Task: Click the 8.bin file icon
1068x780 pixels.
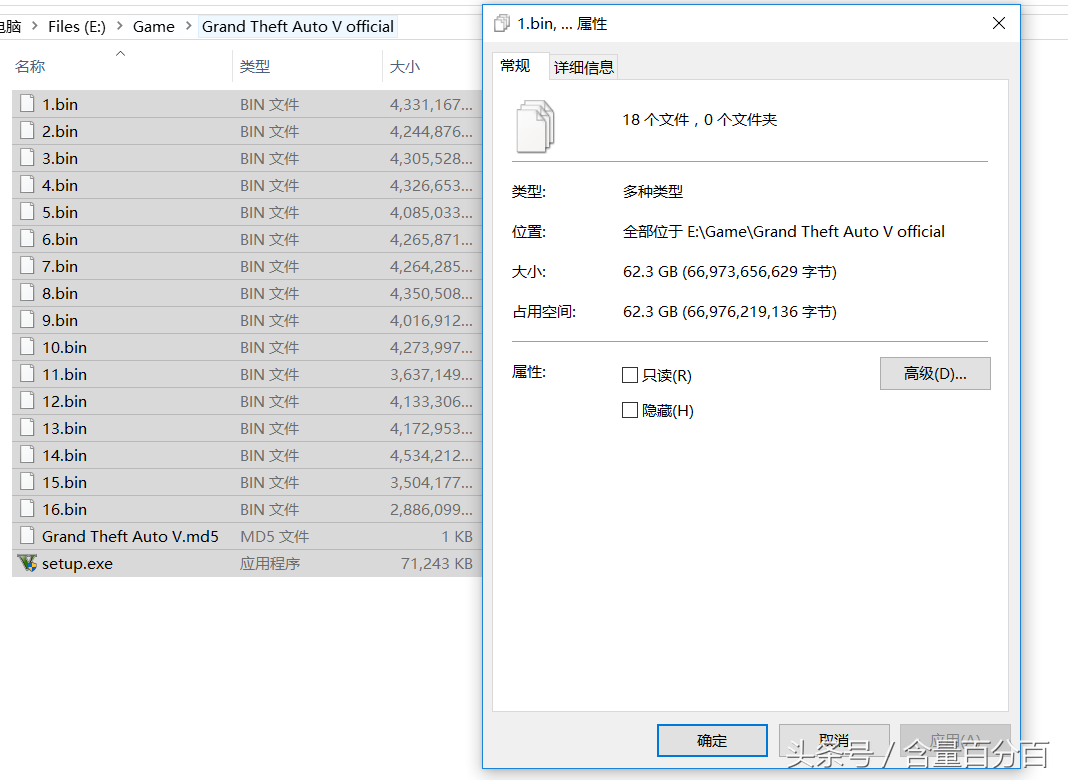Action: pyautogui.click(x=27, y=293)
